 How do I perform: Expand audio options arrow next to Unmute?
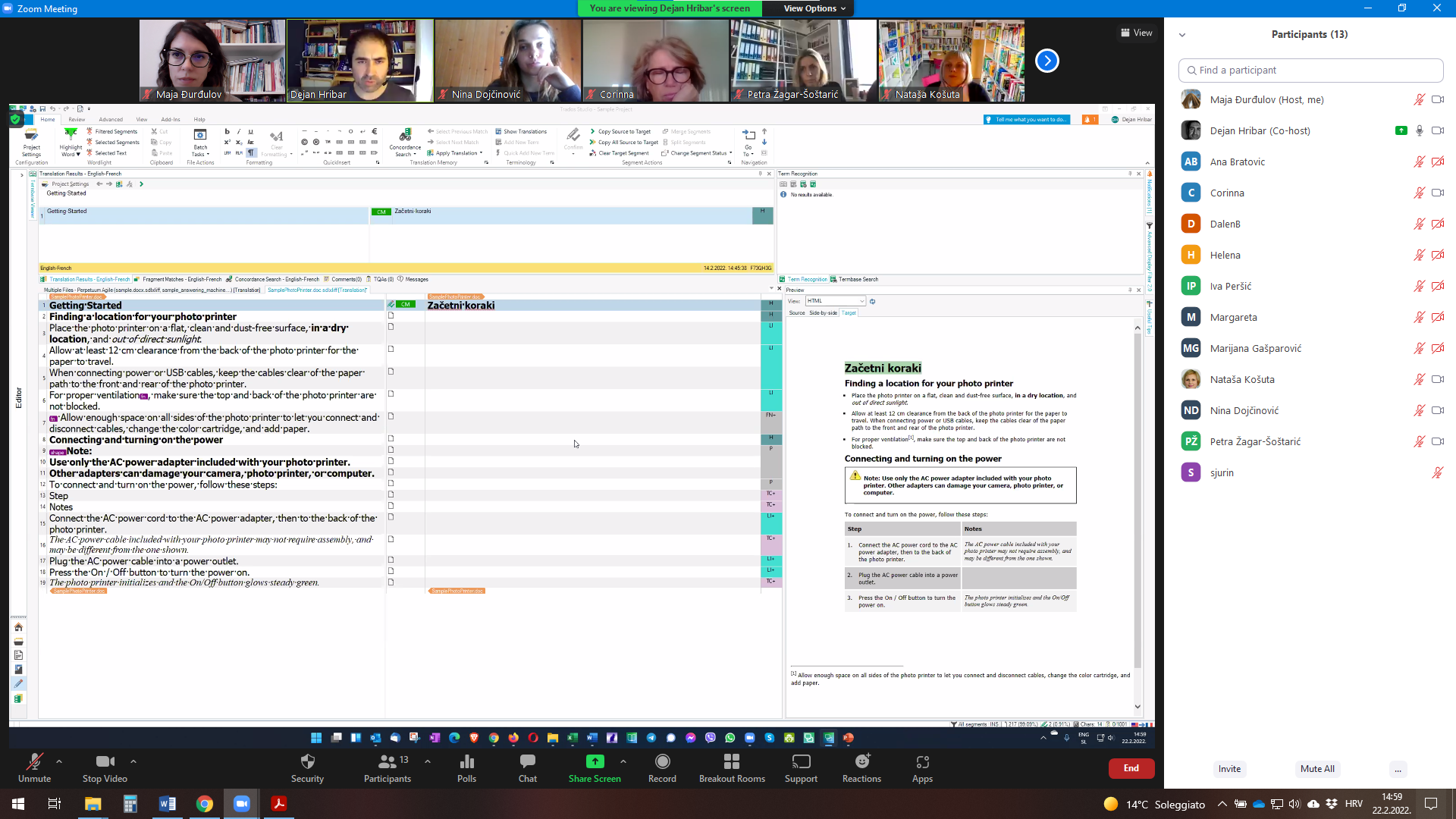59,761
